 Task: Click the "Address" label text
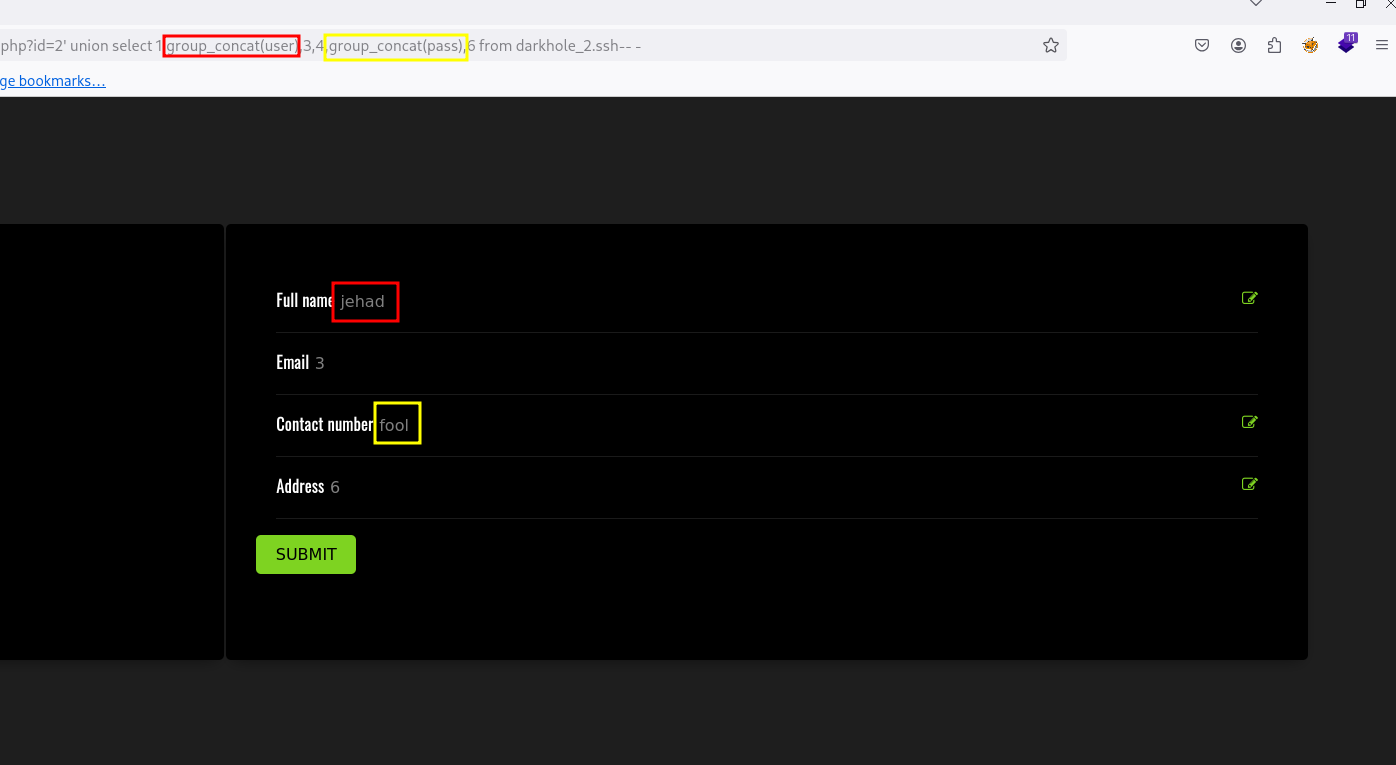[300, 486]
